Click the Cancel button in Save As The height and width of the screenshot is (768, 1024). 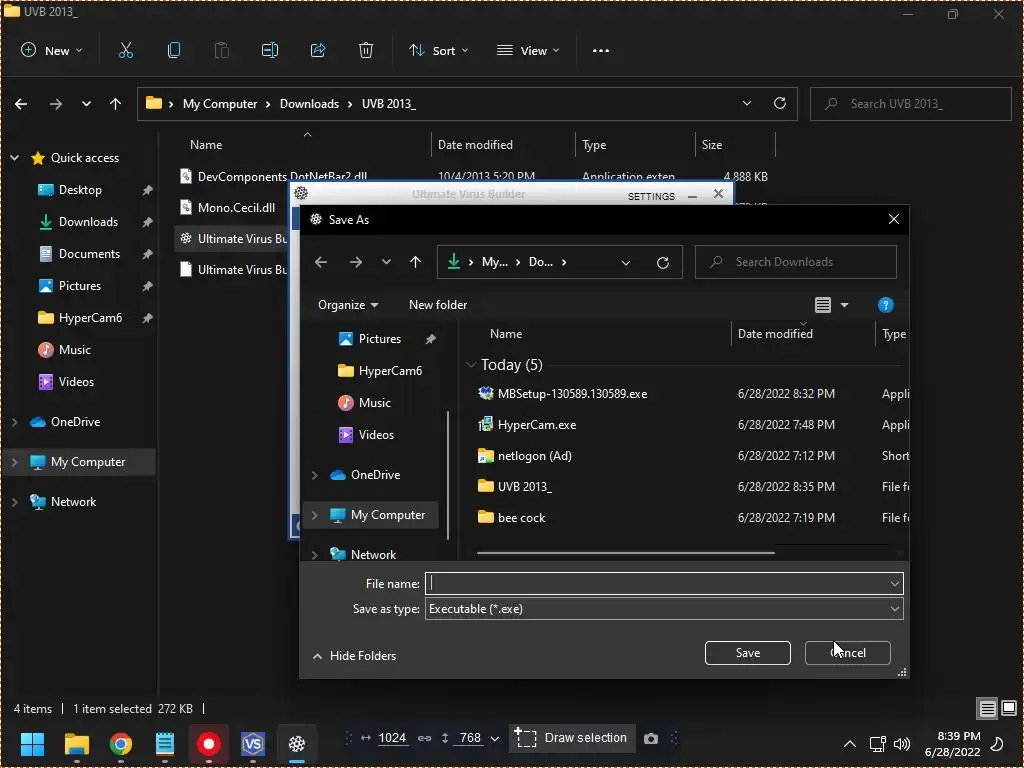[x=848, y=653]
